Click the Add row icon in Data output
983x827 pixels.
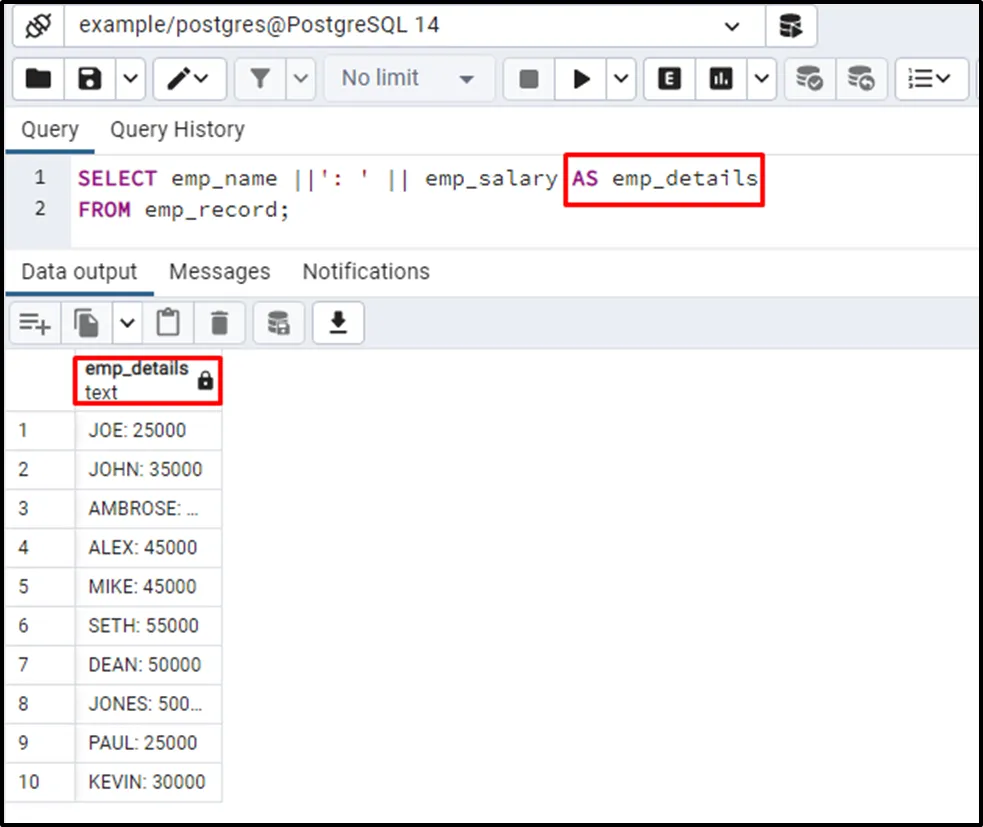click(35, 322)
